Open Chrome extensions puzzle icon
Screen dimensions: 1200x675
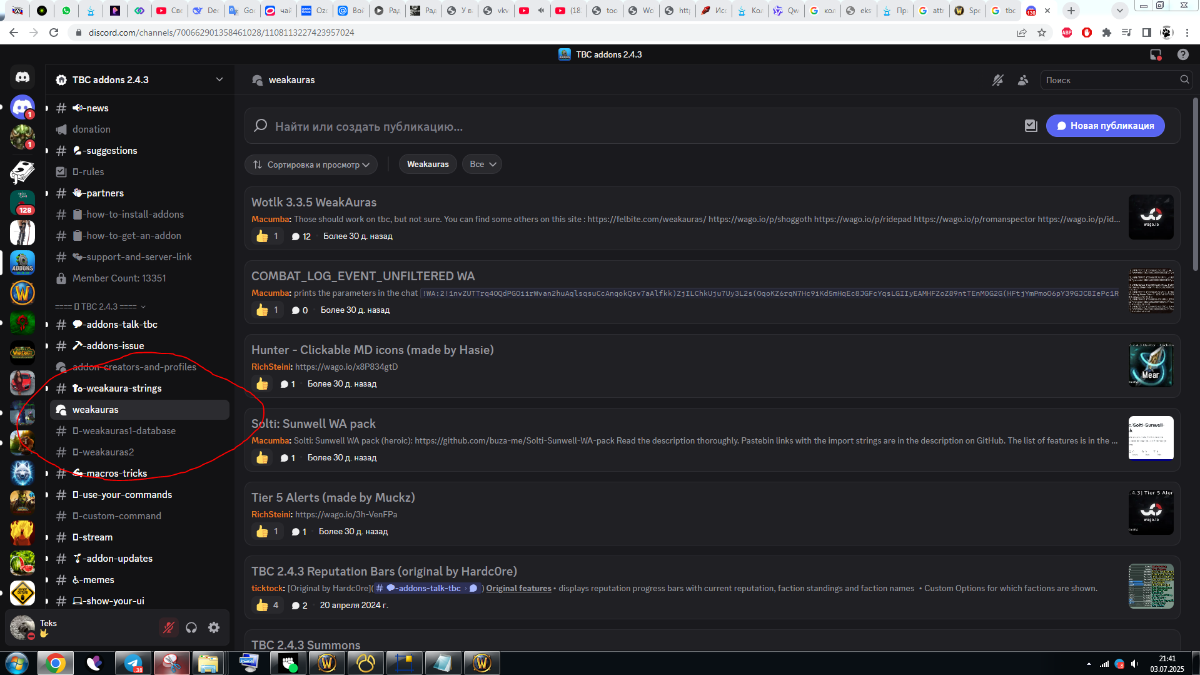coord(1106,32)
